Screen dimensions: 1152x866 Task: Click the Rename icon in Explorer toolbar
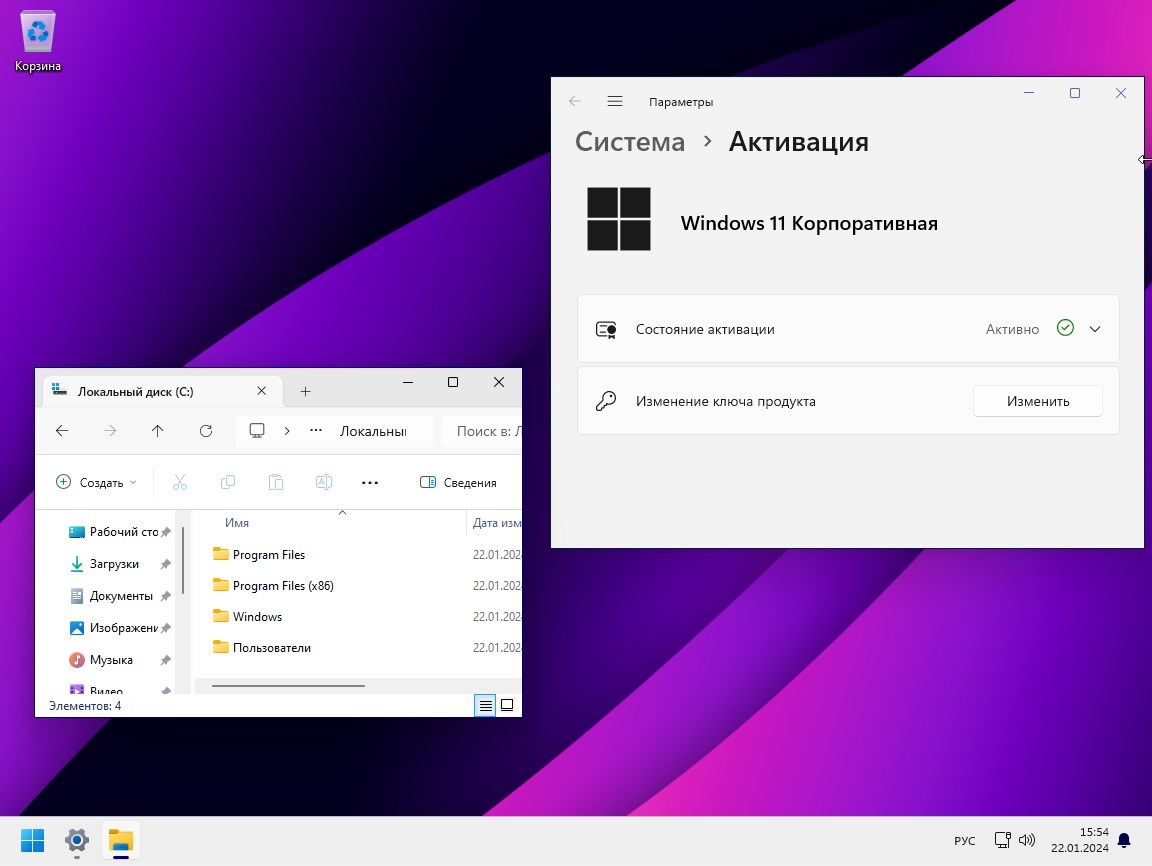(x=324, y=483)
